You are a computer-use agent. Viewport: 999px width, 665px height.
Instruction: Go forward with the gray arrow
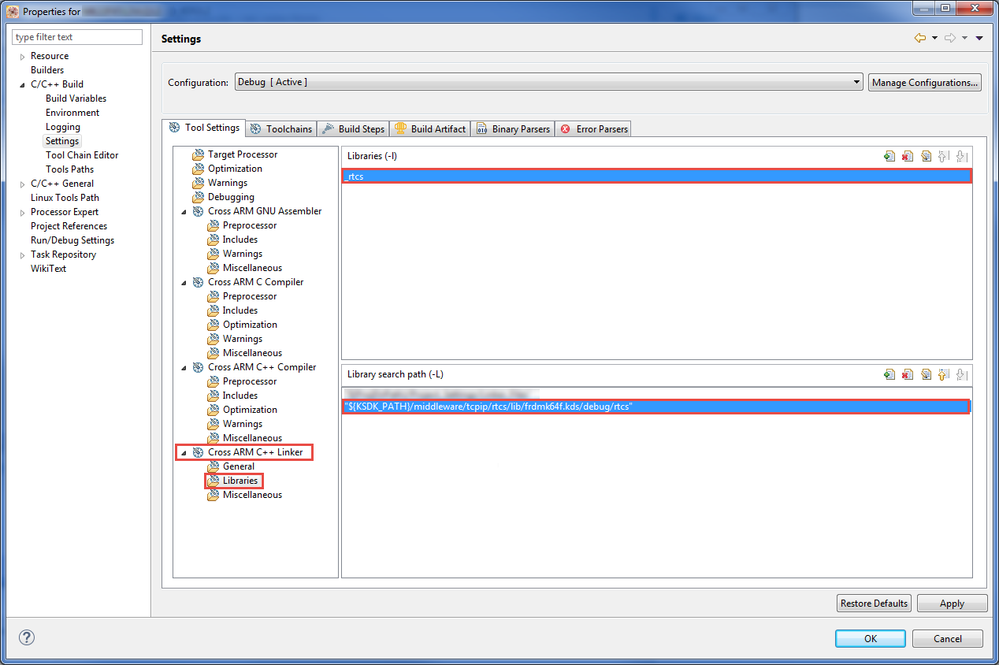[x=950, y=38]
